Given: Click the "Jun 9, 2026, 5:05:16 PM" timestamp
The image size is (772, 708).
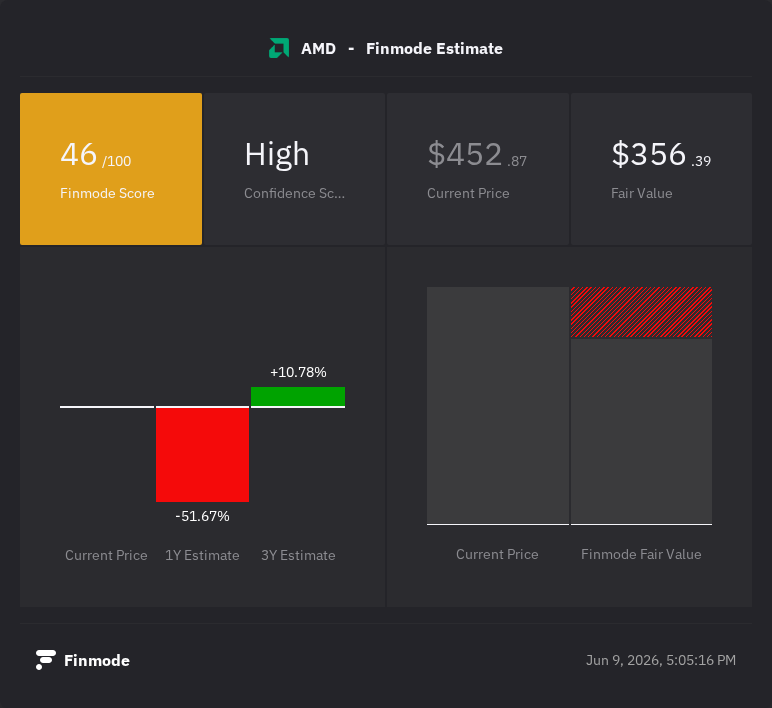Looking at the screenshot, I should (x=661, y=660).
